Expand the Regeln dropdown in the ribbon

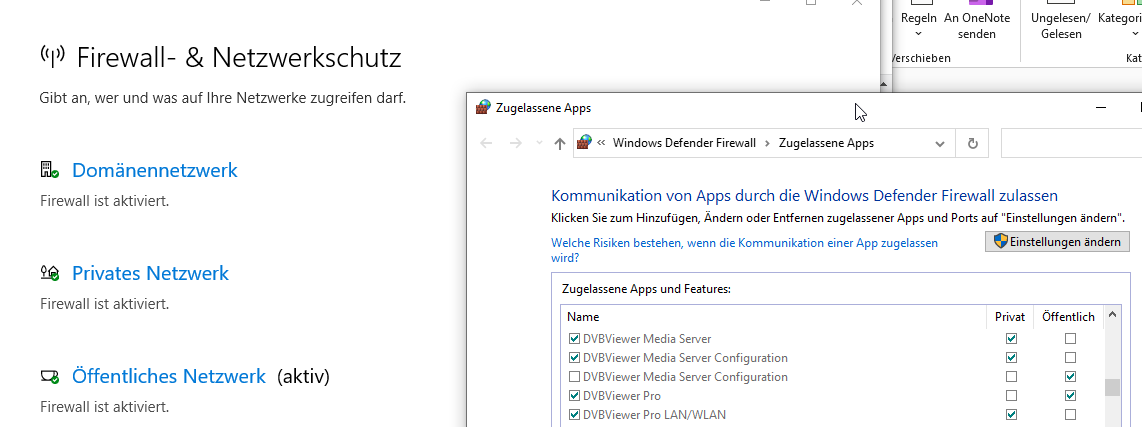[x=919, y=34]
